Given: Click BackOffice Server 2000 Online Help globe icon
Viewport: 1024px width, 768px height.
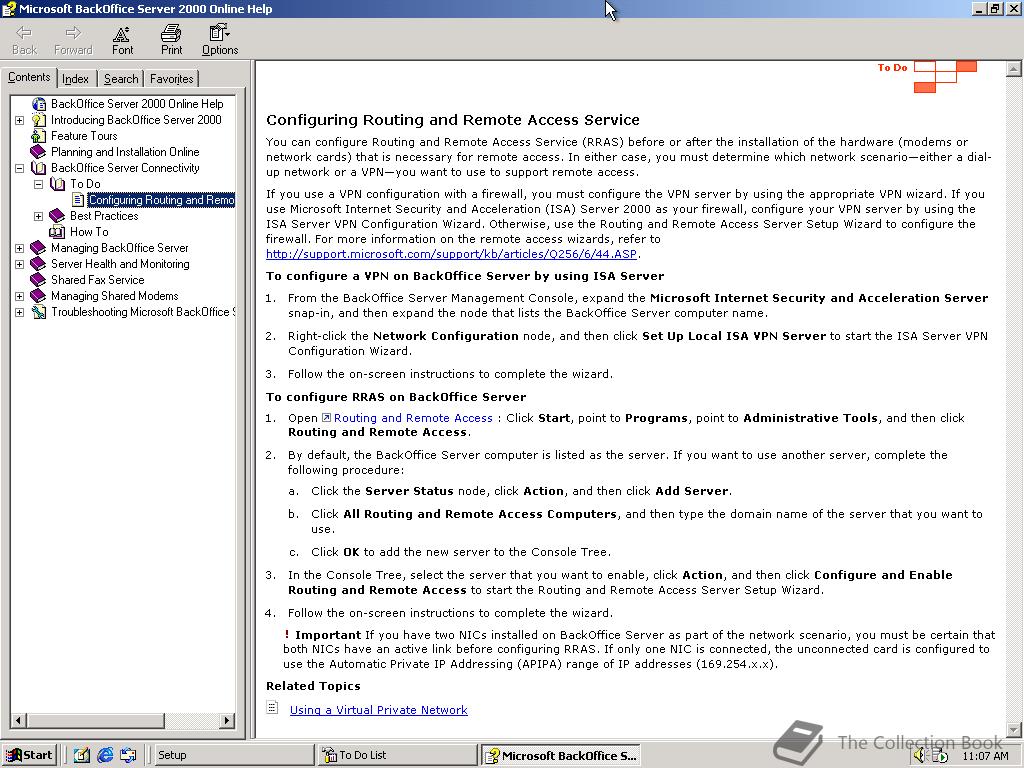Looking at the screenshot, I should [x=39, y=104].
